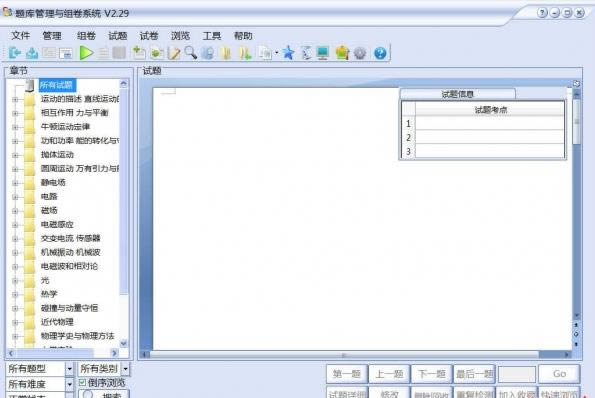The width and height of the screenshot is (595, 398).
Task: Open the 帮助 menu
Action: [x=243, y=36]
